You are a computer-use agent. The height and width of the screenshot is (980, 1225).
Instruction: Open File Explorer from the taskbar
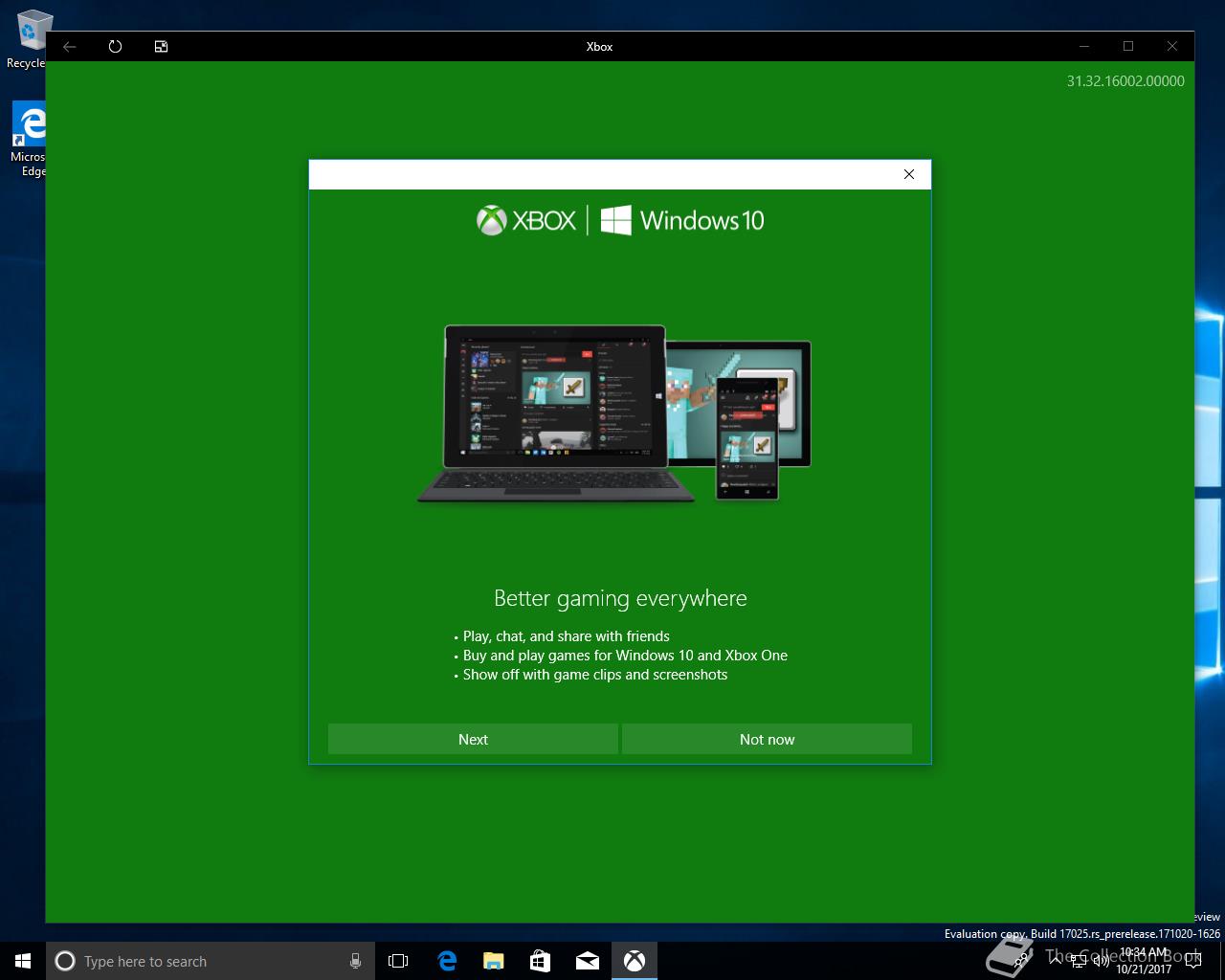493,961
